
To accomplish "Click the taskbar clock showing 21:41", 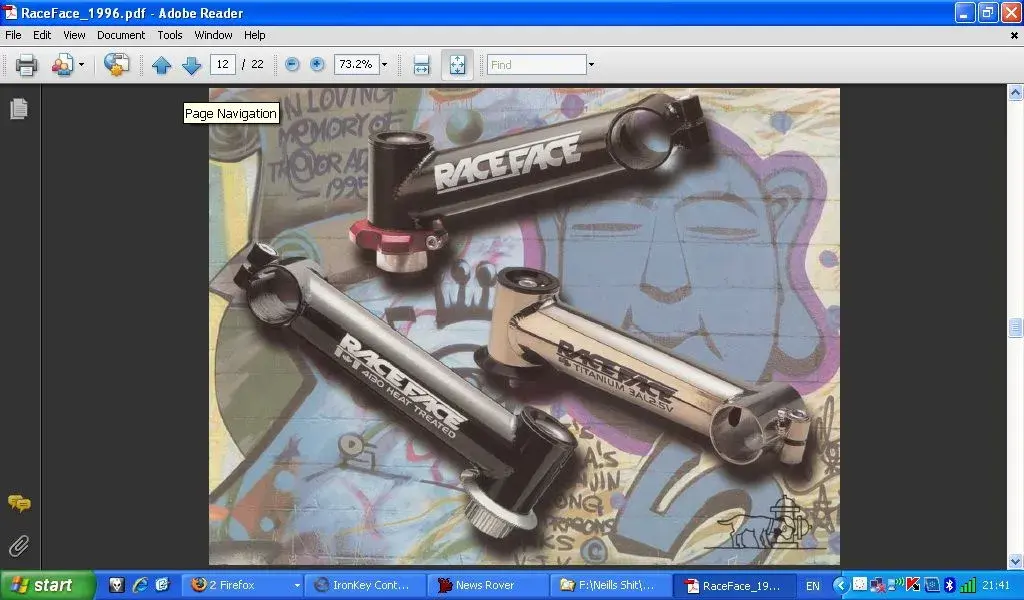I will pyautogui.click(x=995, y=586).
